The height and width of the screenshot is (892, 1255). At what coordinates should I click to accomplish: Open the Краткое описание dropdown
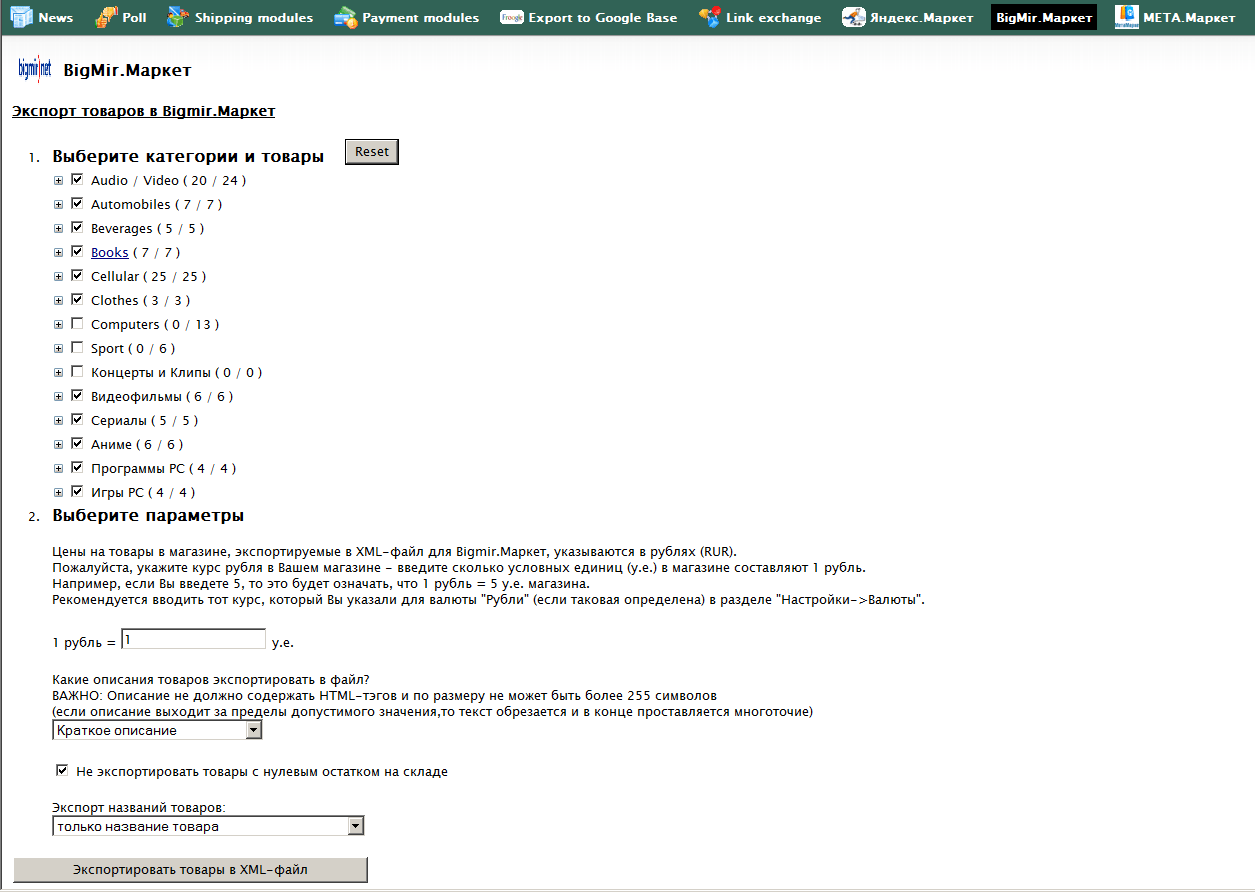(x=157, y=731)
